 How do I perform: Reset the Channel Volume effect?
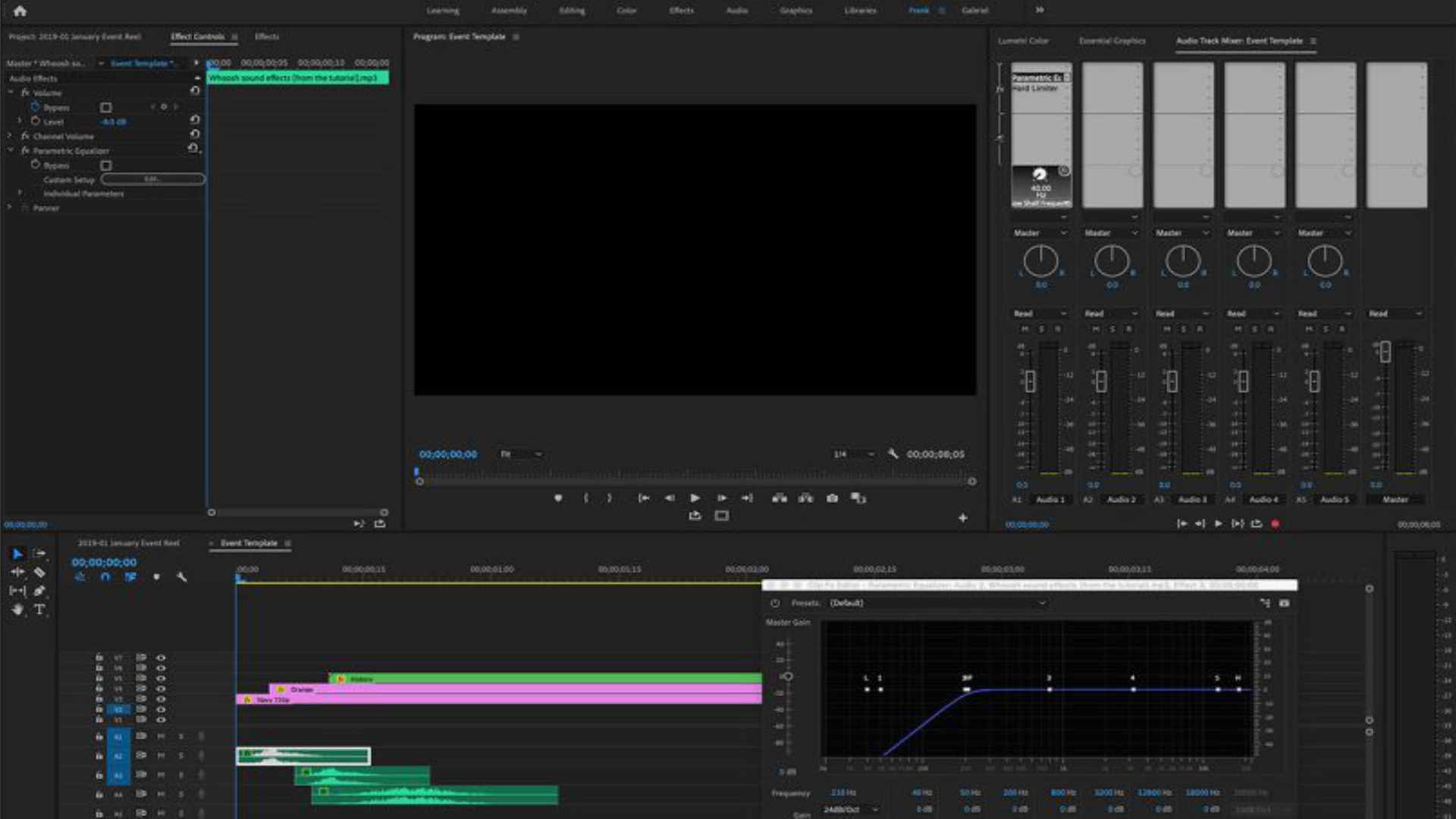point(195,134)
